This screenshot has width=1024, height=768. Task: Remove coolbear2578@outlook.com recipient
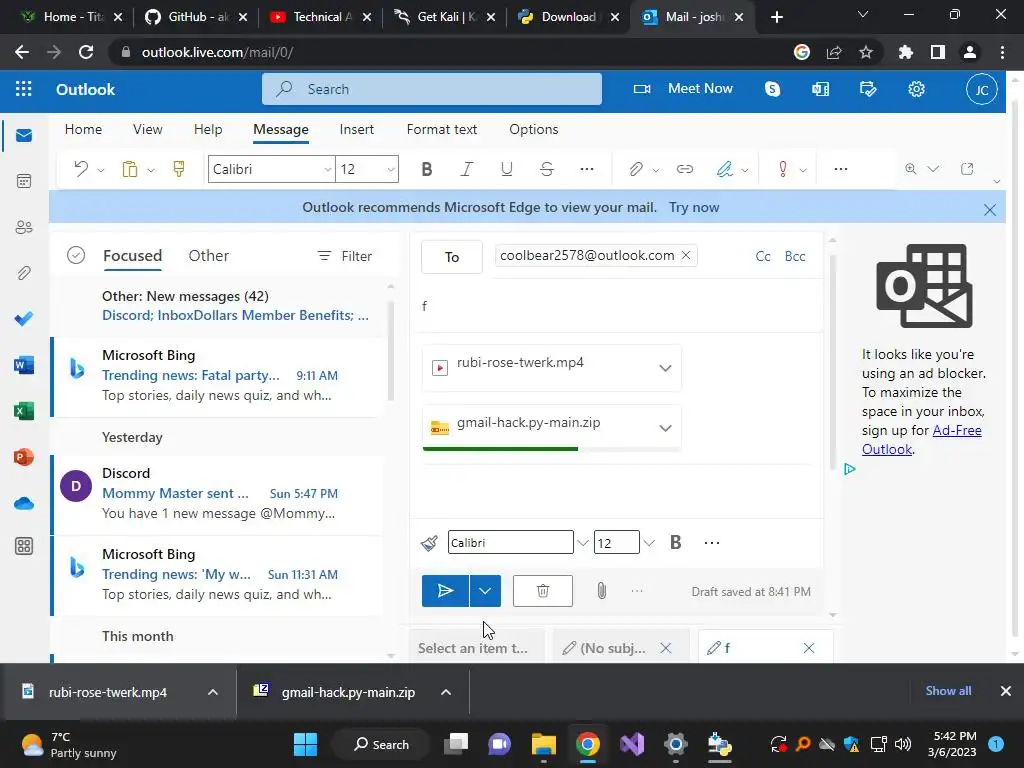point(686,255)
